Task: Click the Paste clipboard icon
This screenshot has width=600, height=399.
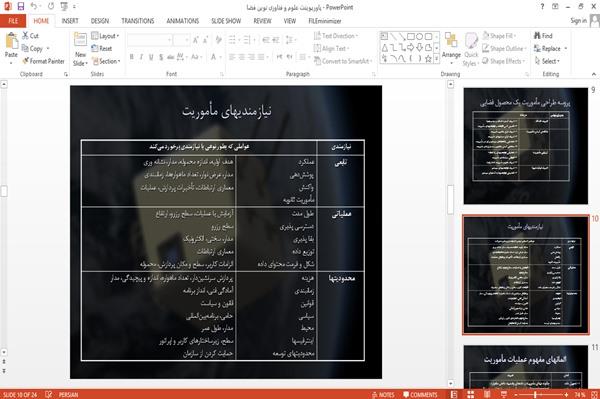Action: [11, 41]
